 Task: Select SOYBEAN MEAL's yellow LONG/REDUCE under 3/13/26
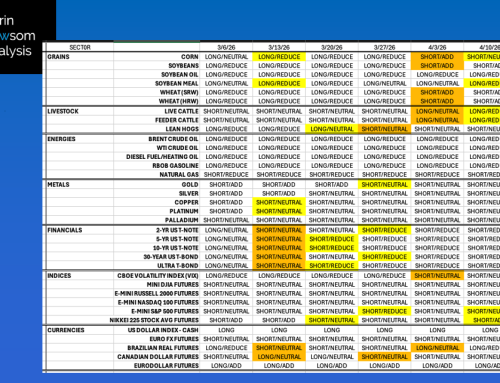pos(279,84)
